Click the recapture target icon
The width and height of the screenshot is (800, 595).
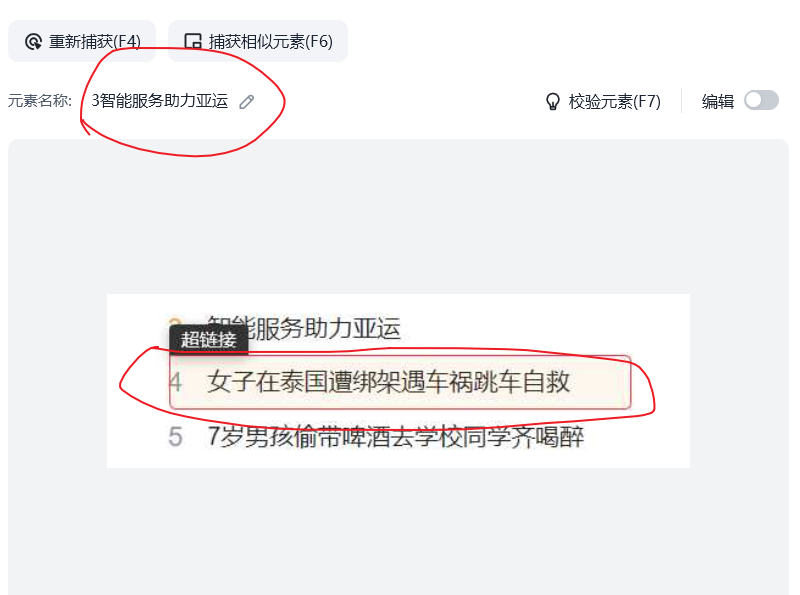click(x=33, y=41)
